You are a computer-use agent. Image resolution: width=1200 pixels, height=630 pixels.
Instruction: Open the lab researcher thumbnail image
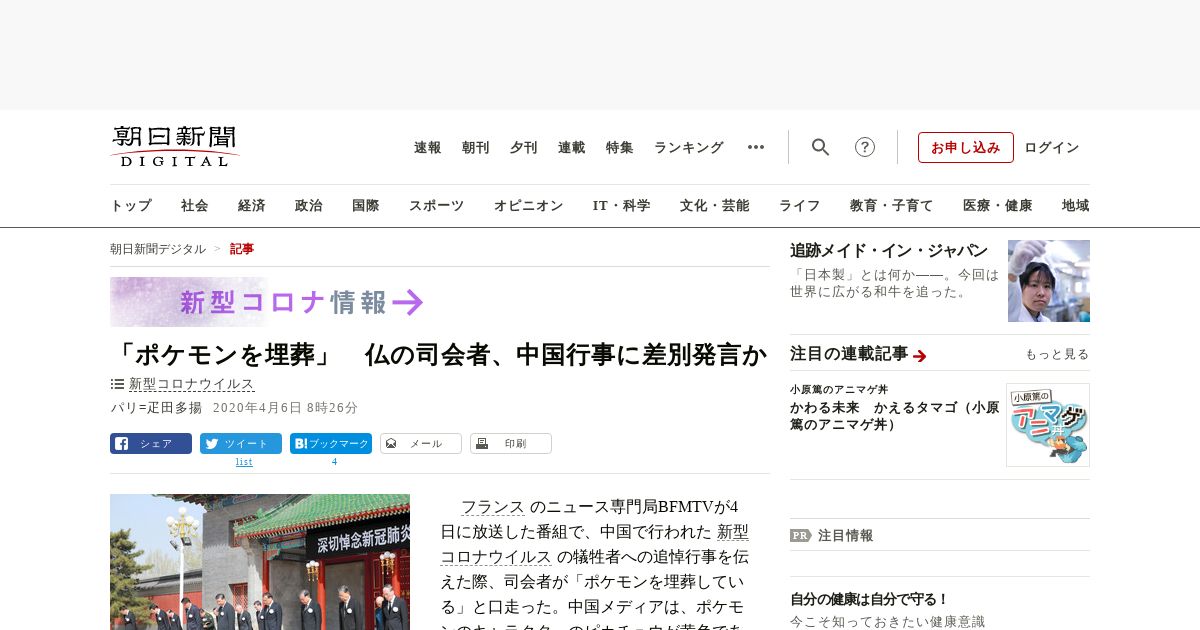[x=1049, y=281]
